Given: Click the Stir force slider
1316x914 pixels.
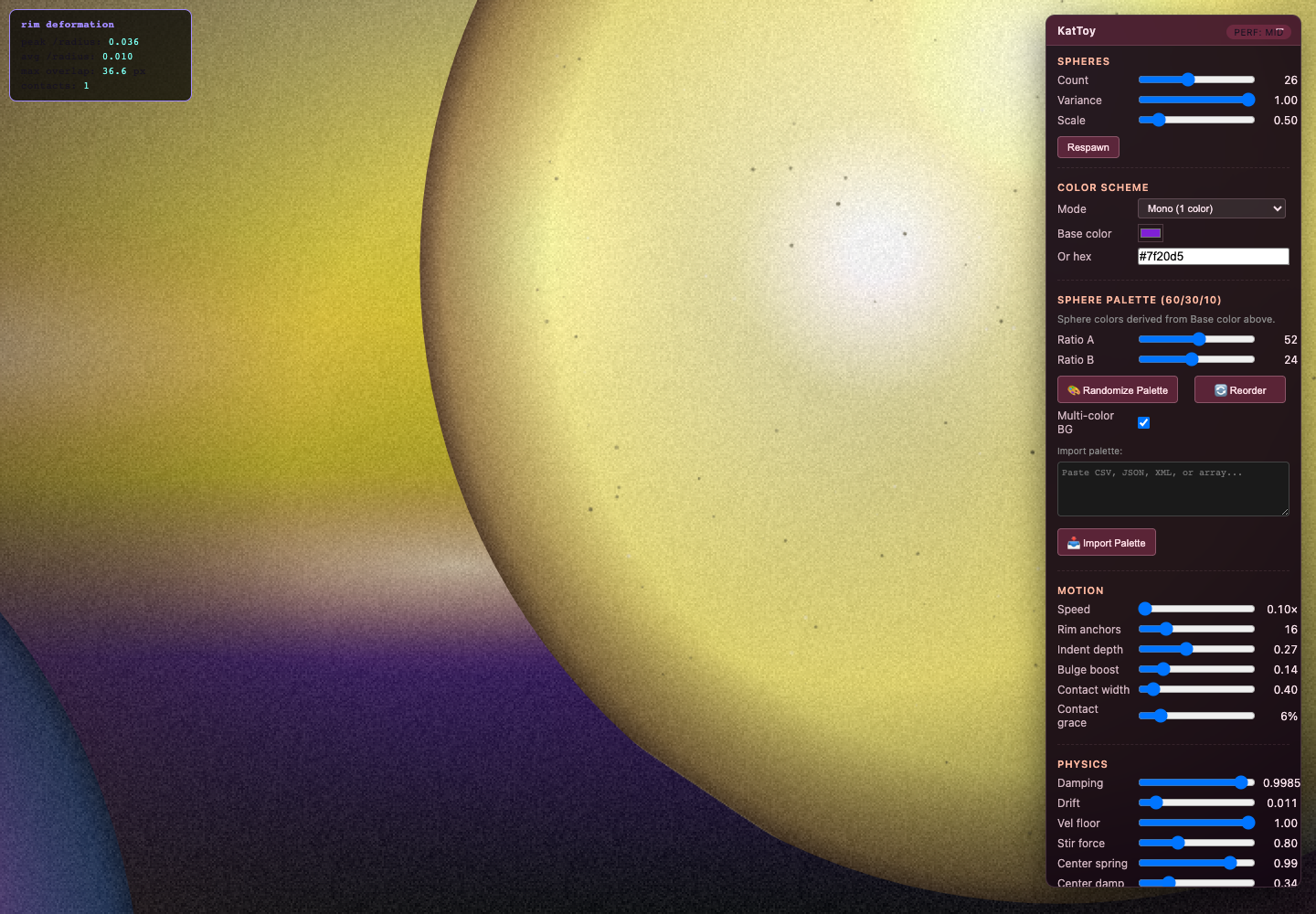Looking at the screenshot, I should point(1196,843).
